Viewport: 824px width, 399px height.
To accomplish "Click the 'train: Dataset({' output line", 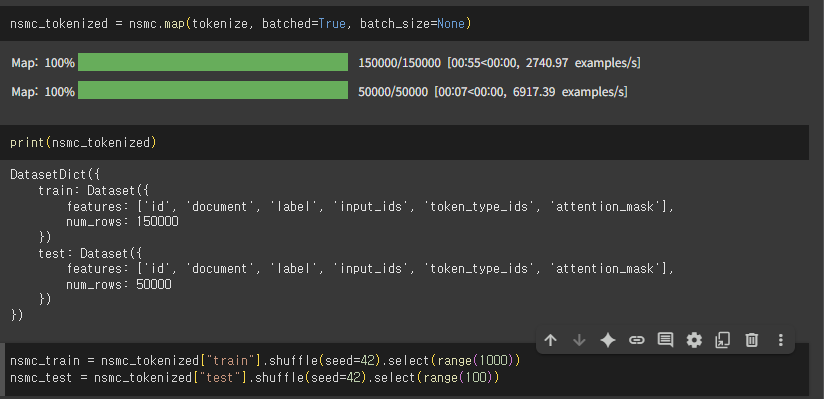I will (94, 190).
